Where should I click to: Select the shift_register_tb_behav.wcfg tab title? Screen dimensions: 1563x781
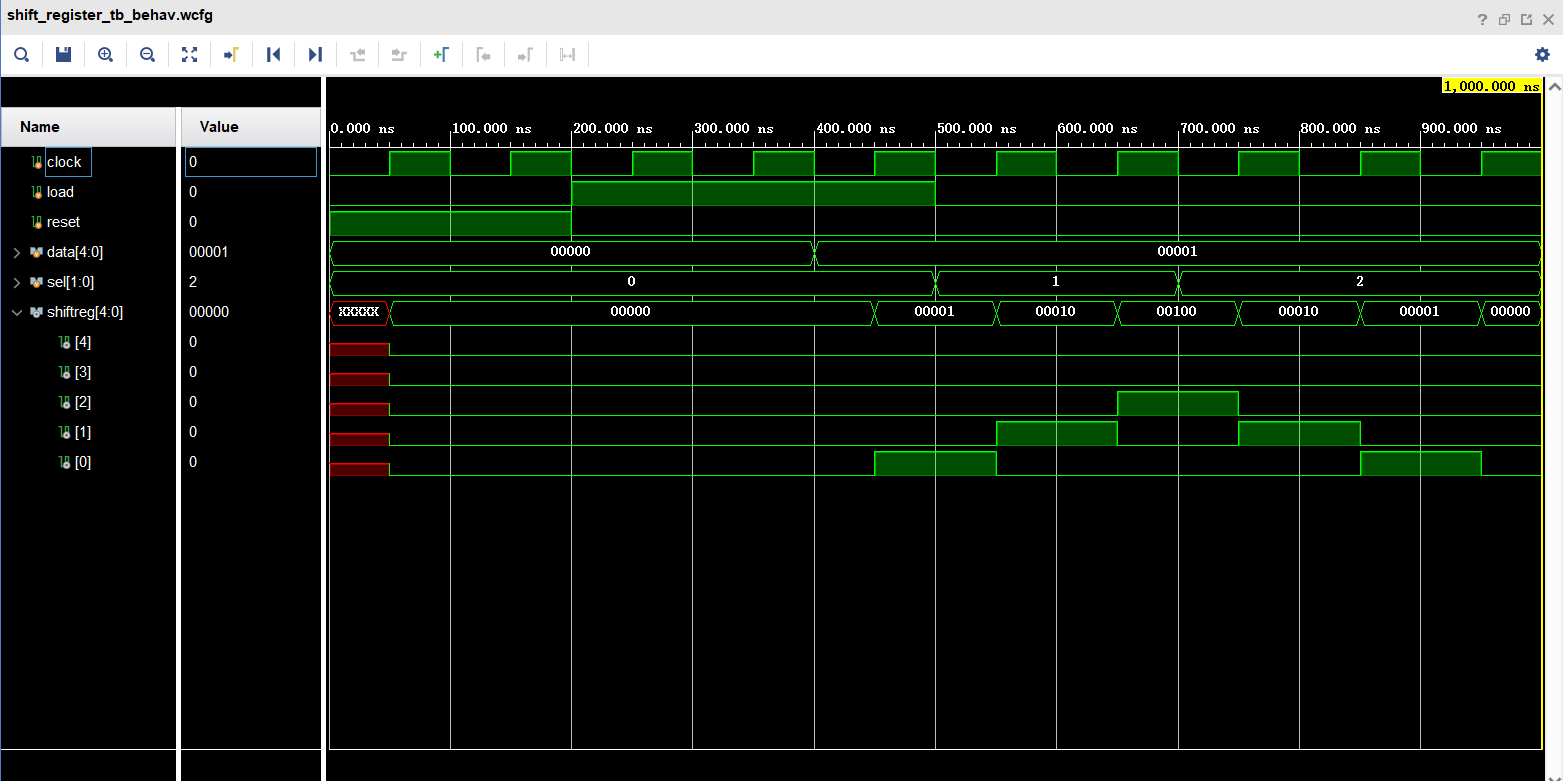click(110, 16)
